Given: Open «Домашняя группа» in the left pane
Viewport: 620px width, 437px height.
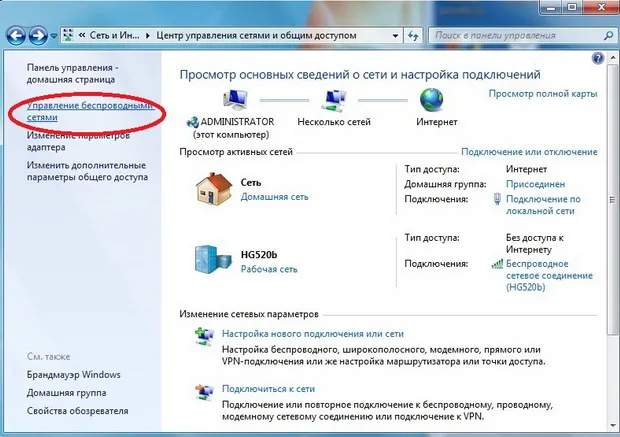Looking at the screenshot, I should [x=66, y=393].
